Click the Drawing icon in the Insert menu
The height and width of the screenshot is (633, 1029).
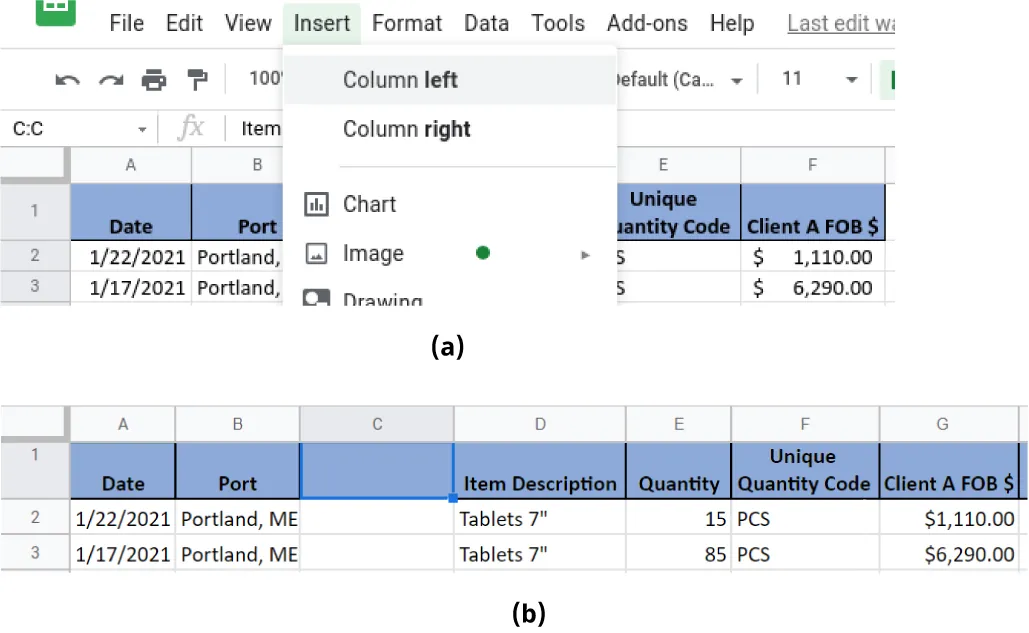point(319,298)
